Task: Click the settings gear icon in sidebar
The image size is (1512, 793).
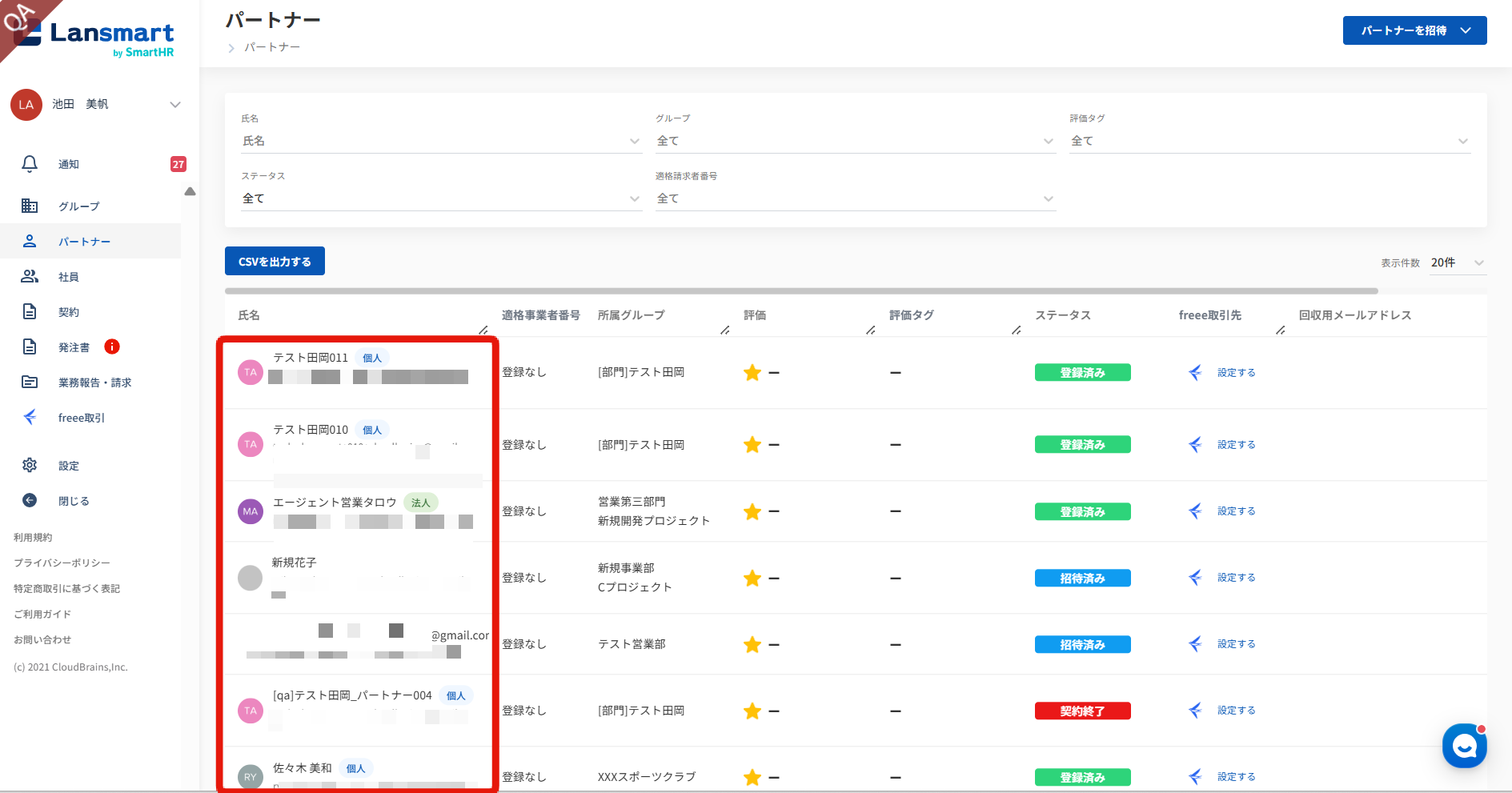Action: click(30, 465)
